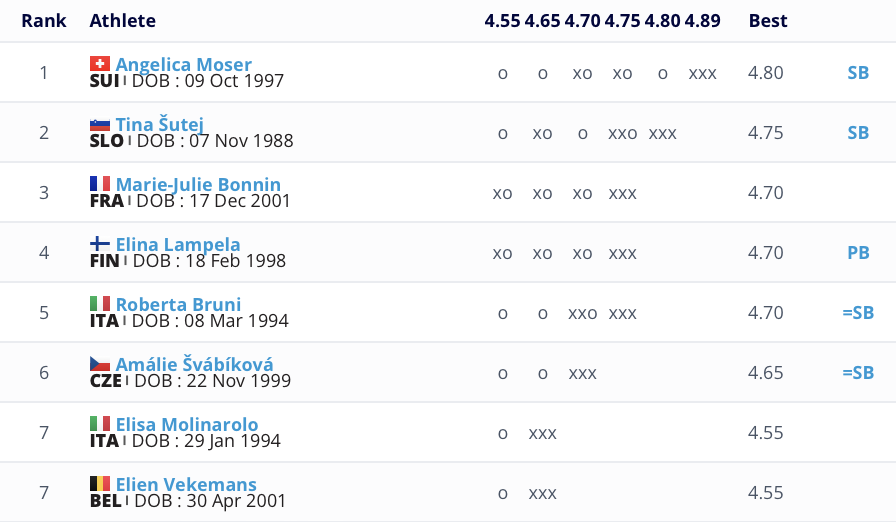Click the Czech flag beside Amálie Švábíková
The width and height of the screenshot is (896, 522).
point(100,364)
